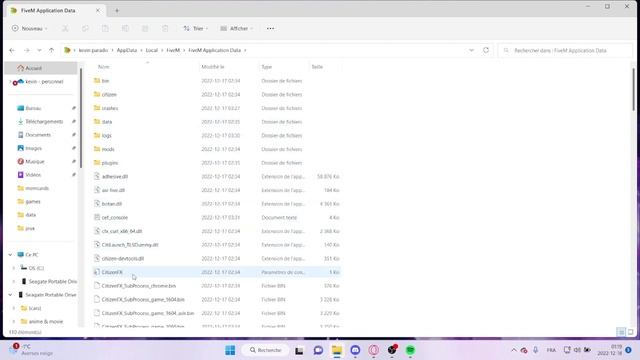Open a new Explorer tab
The width and height of the screenshot is (640, 360).
[x=117, y=11]
